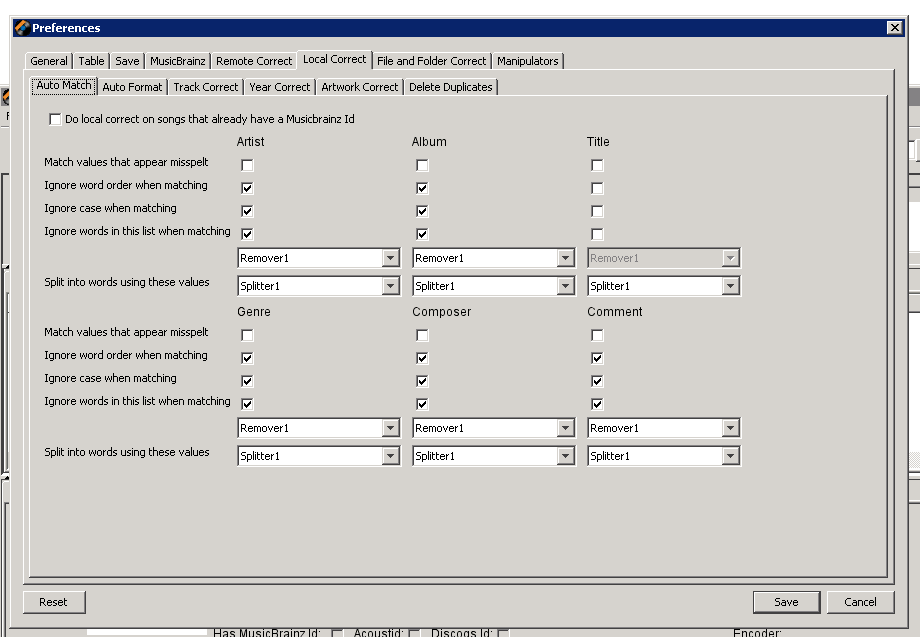Uncheck Album ignore word order when matching
Image resolution: width=920 pixels, height=637 pixels.
422,188
